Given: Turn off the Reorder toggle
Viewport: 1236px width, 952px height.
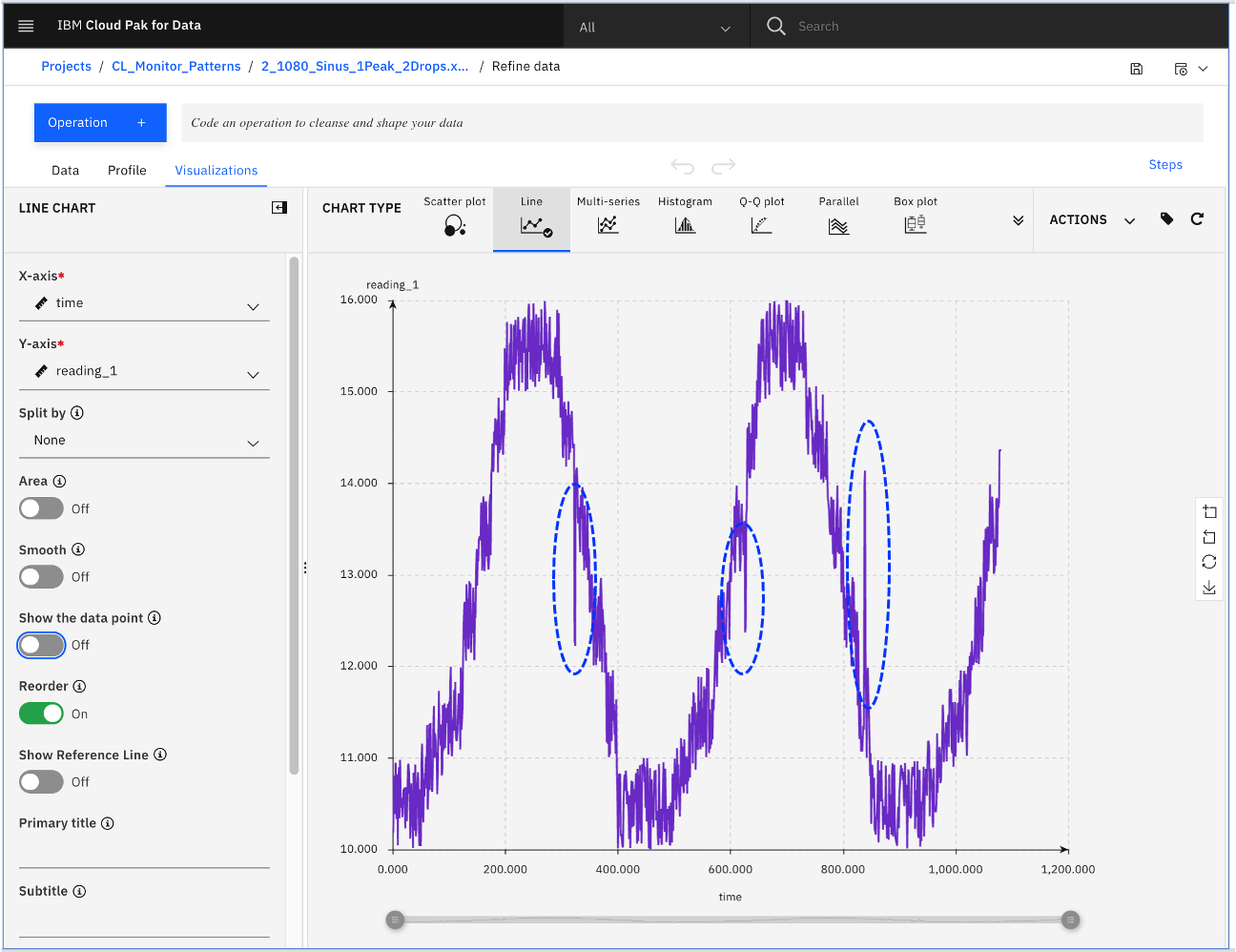Looking at the screenshot, I should click(41, 714).
